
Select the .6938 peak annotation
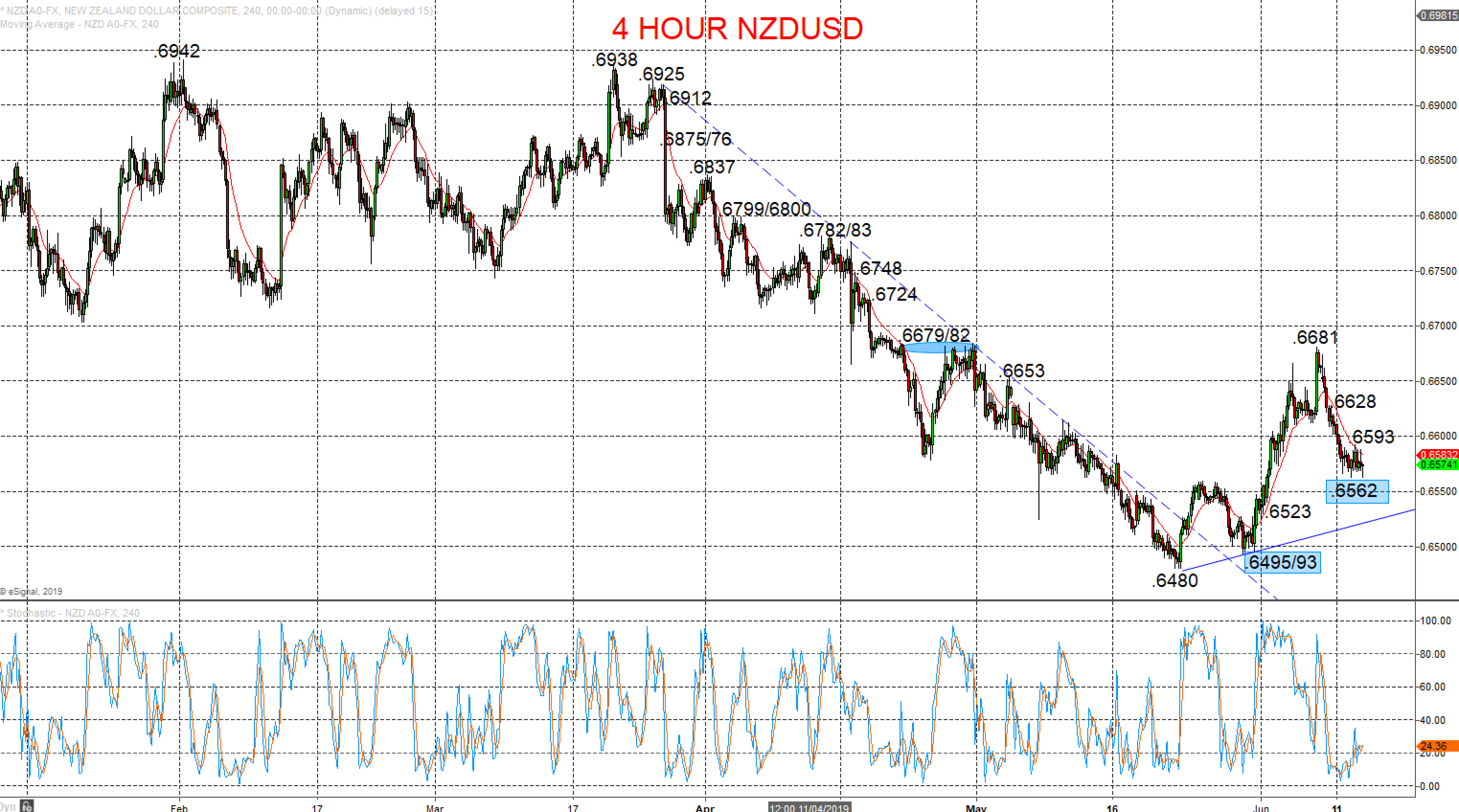pos(615,59)
